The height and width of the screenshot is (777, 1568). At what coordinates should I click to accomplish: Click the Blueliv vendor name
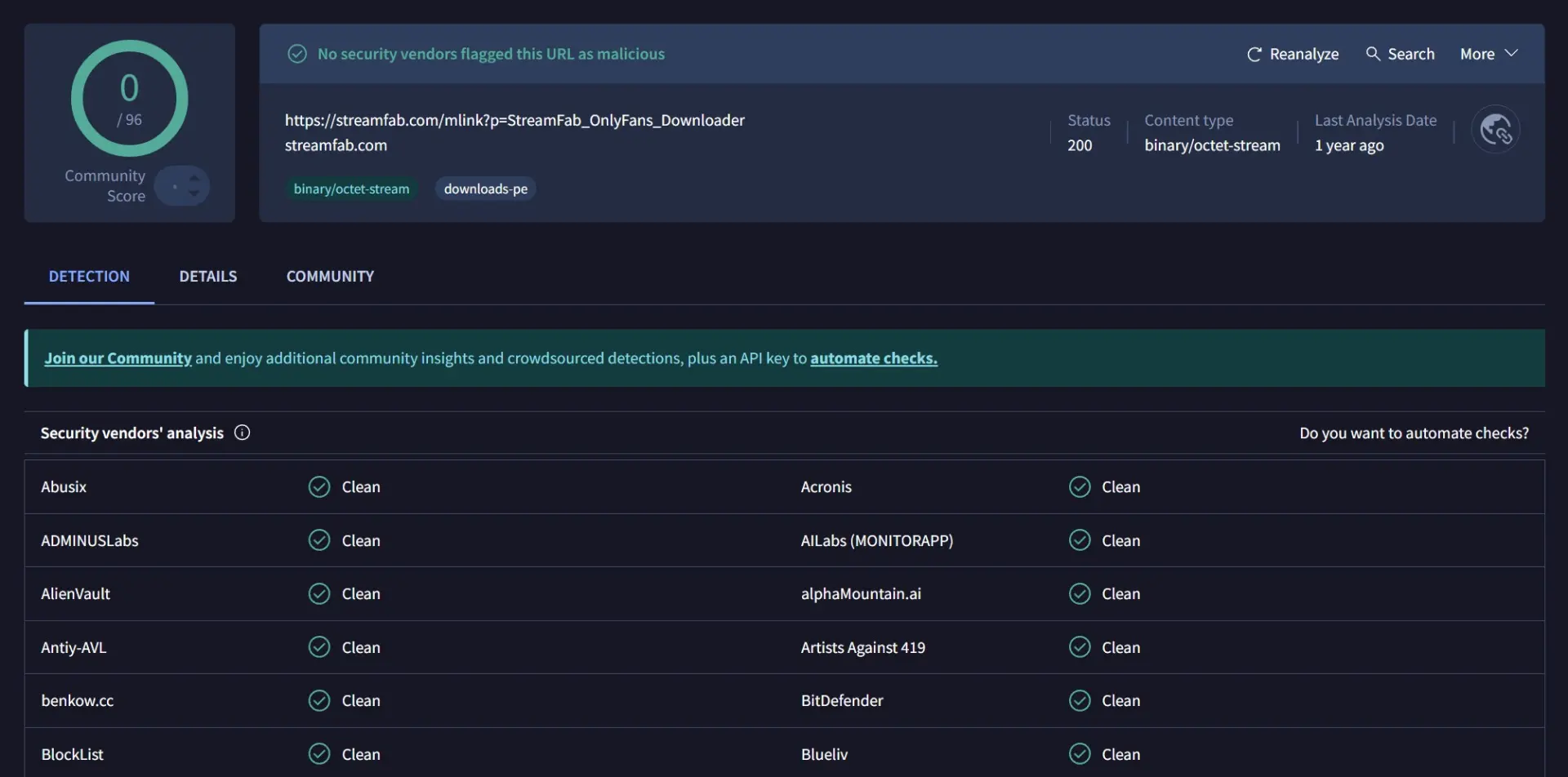click(824, 754)
